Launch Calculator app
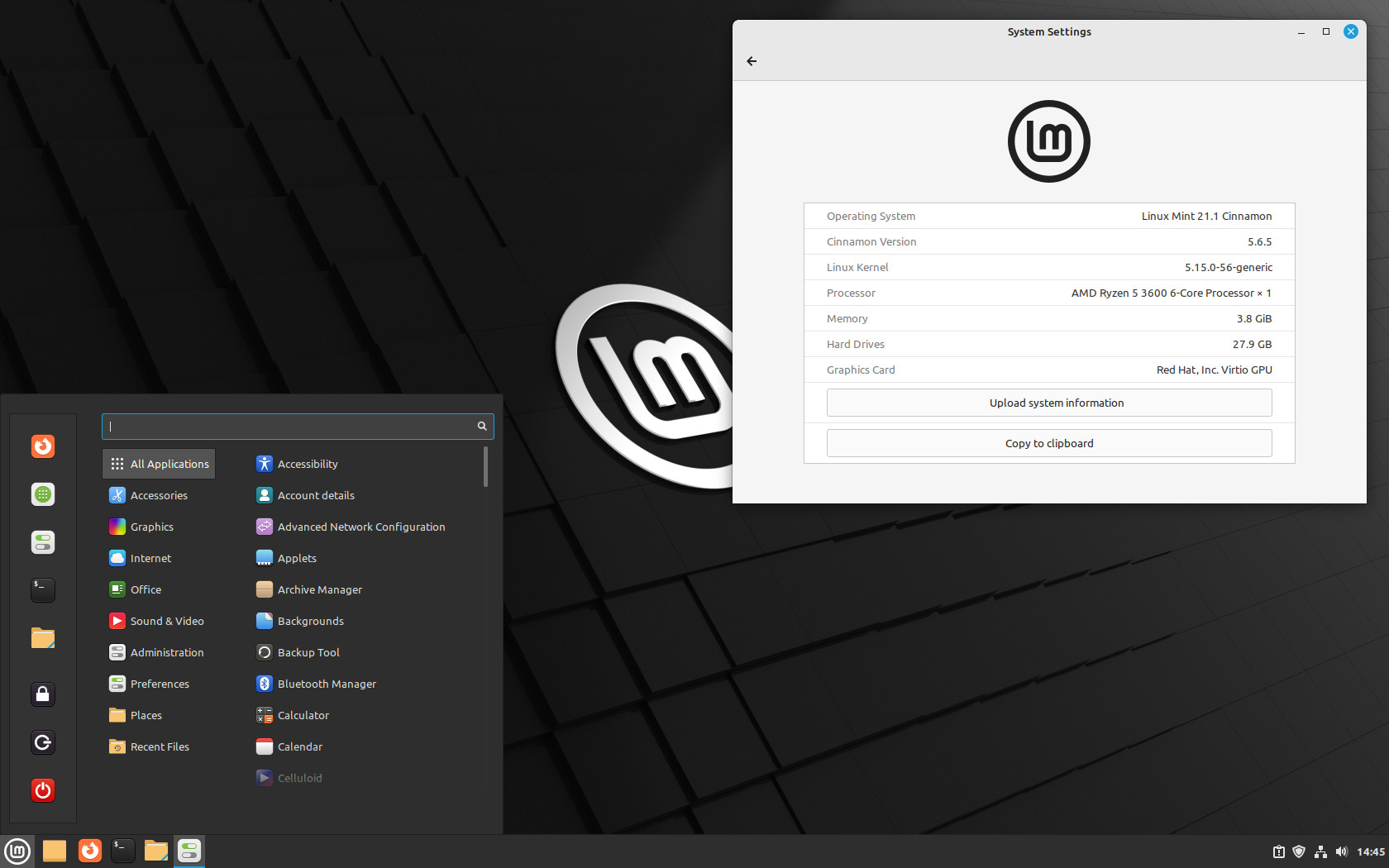 click(x=293, y=715)
